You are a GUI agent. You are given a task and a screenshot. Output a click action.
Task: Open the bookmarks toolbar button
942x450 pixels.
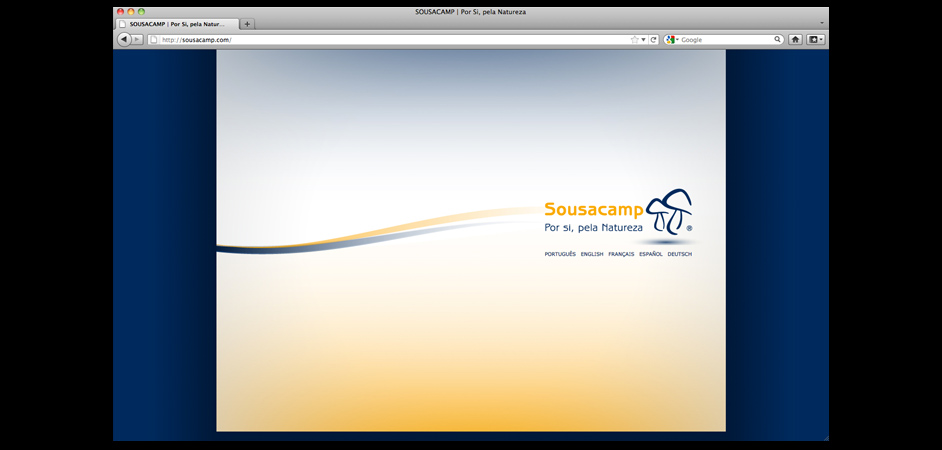click(816, 39)
